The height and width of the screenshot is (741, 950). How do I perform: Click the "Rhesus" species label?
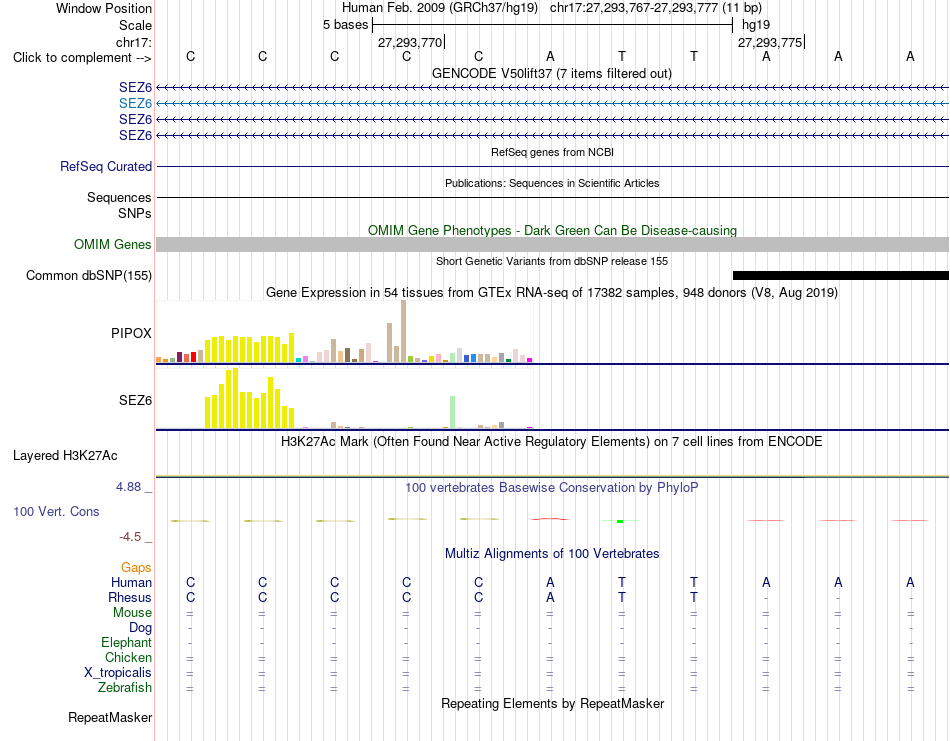[130, 598]
